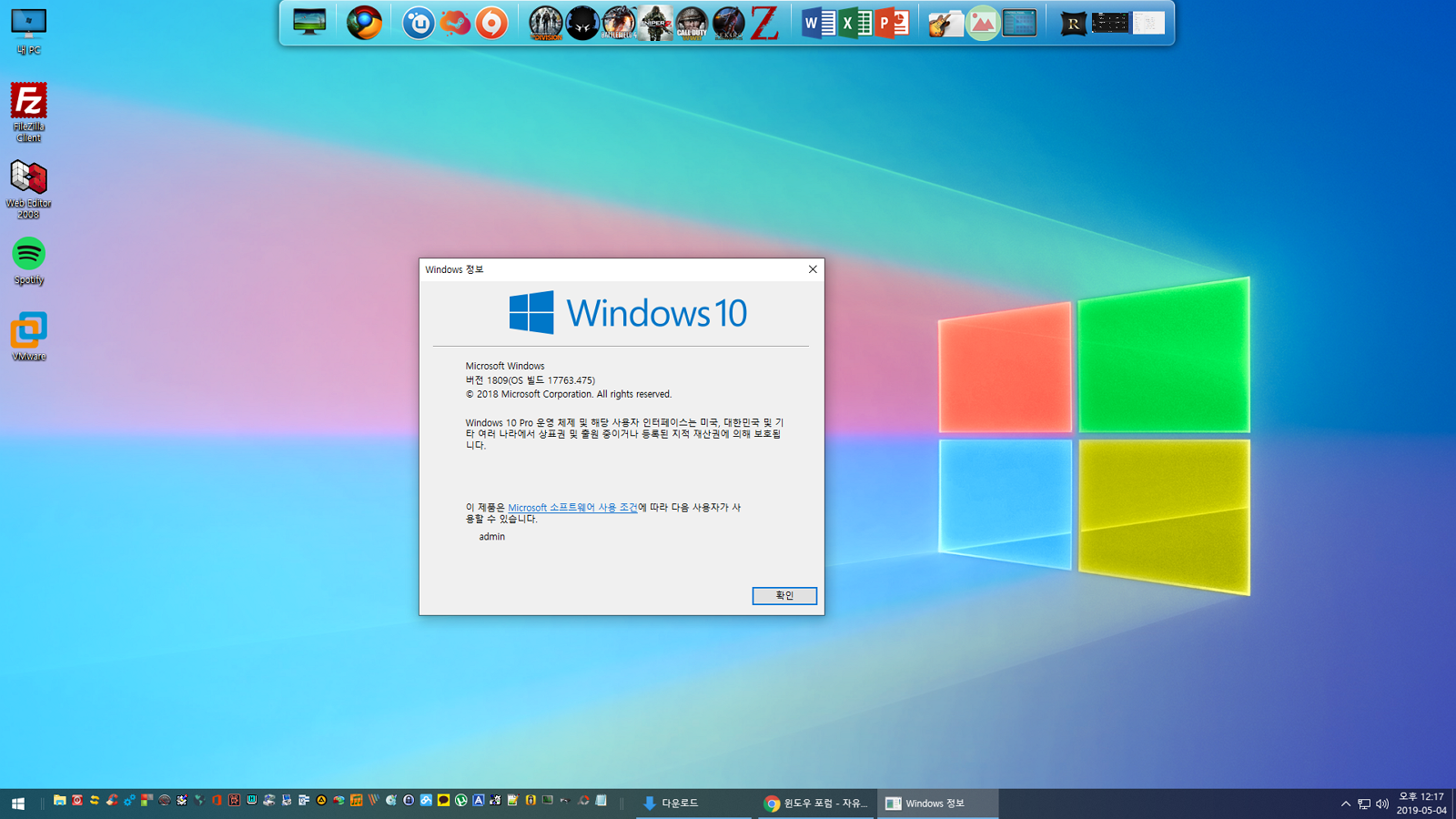Close the Windows 정보 dialog
Viewport: 1456px width, 819px height.
pyautogui.click(x=813, y=269)
